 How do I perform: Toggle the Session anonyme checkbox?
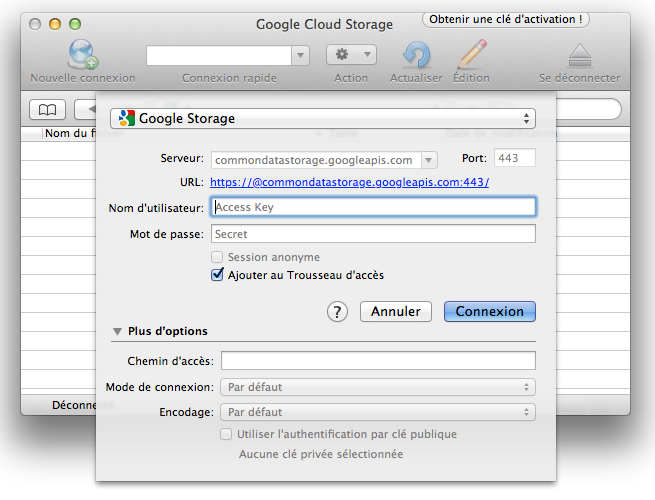pos(217,257)
